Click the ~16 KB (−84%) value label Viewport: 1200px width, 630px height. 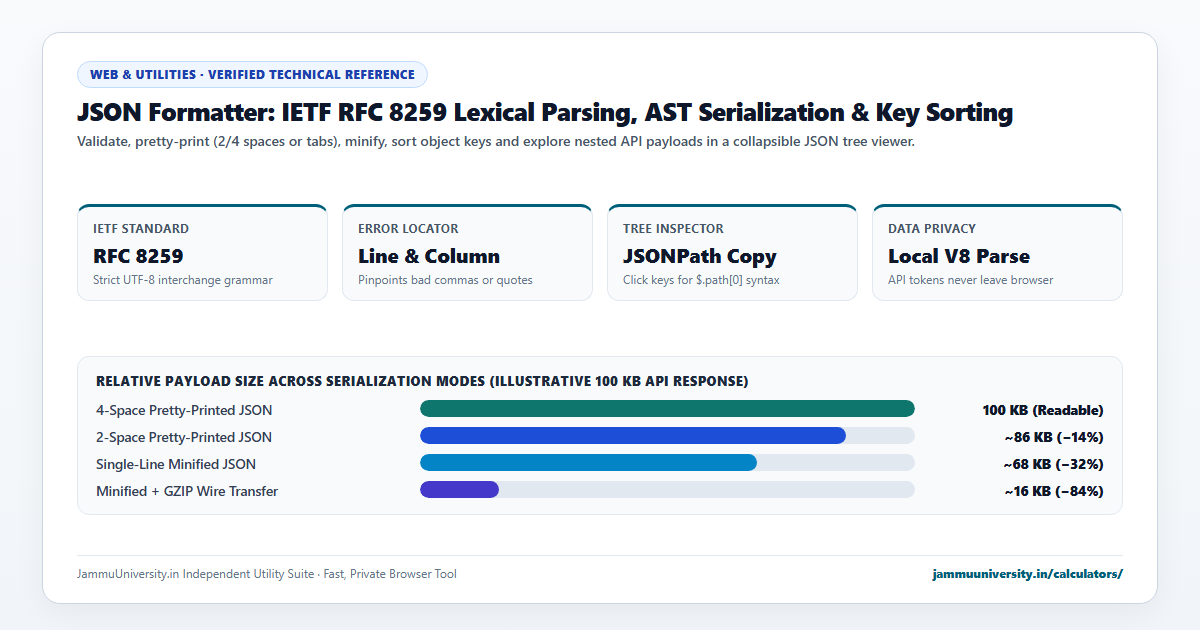point(1054,491)
